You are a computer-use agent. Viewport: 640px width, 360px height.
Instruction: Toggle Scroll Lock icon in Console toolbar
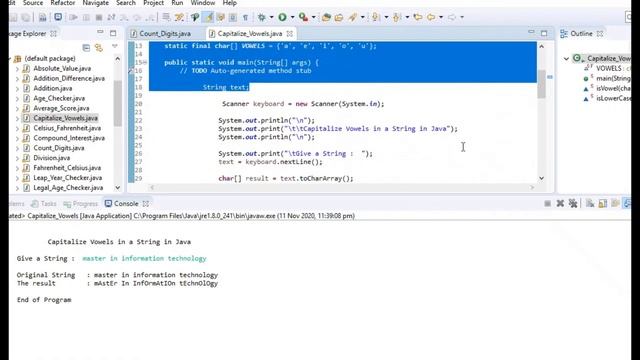click(x=602, y=203)
